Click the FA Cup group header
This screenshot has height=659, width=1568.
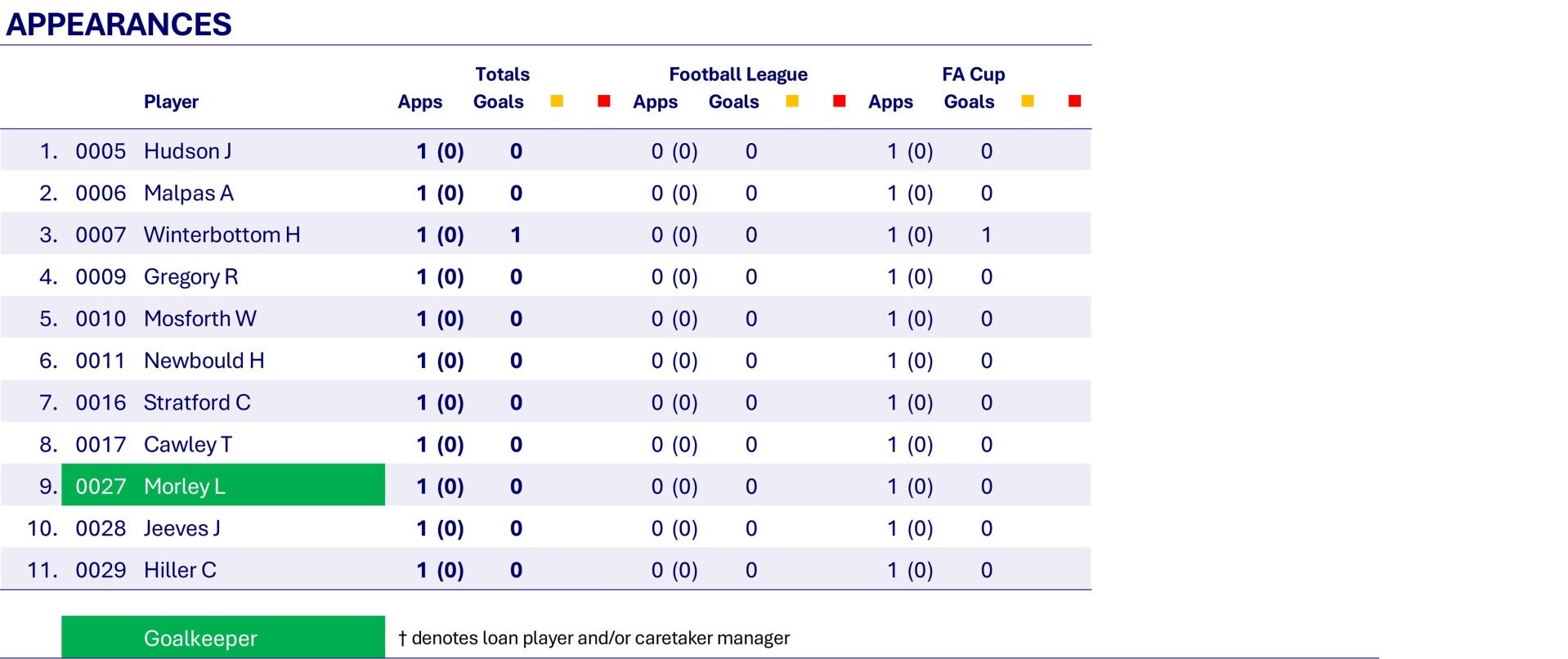tap(973, 74)
